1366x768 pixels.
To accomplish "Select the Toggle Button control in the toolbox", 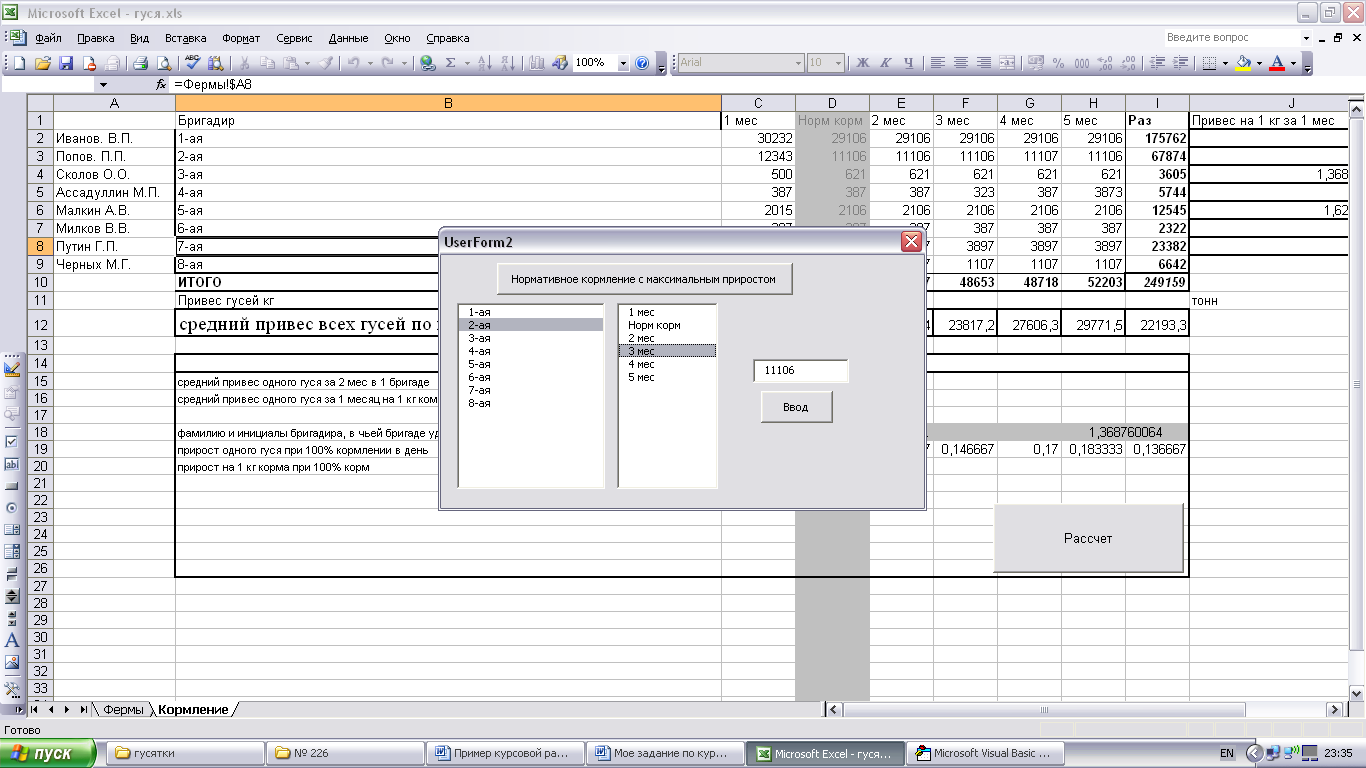I will coord(12,574).
